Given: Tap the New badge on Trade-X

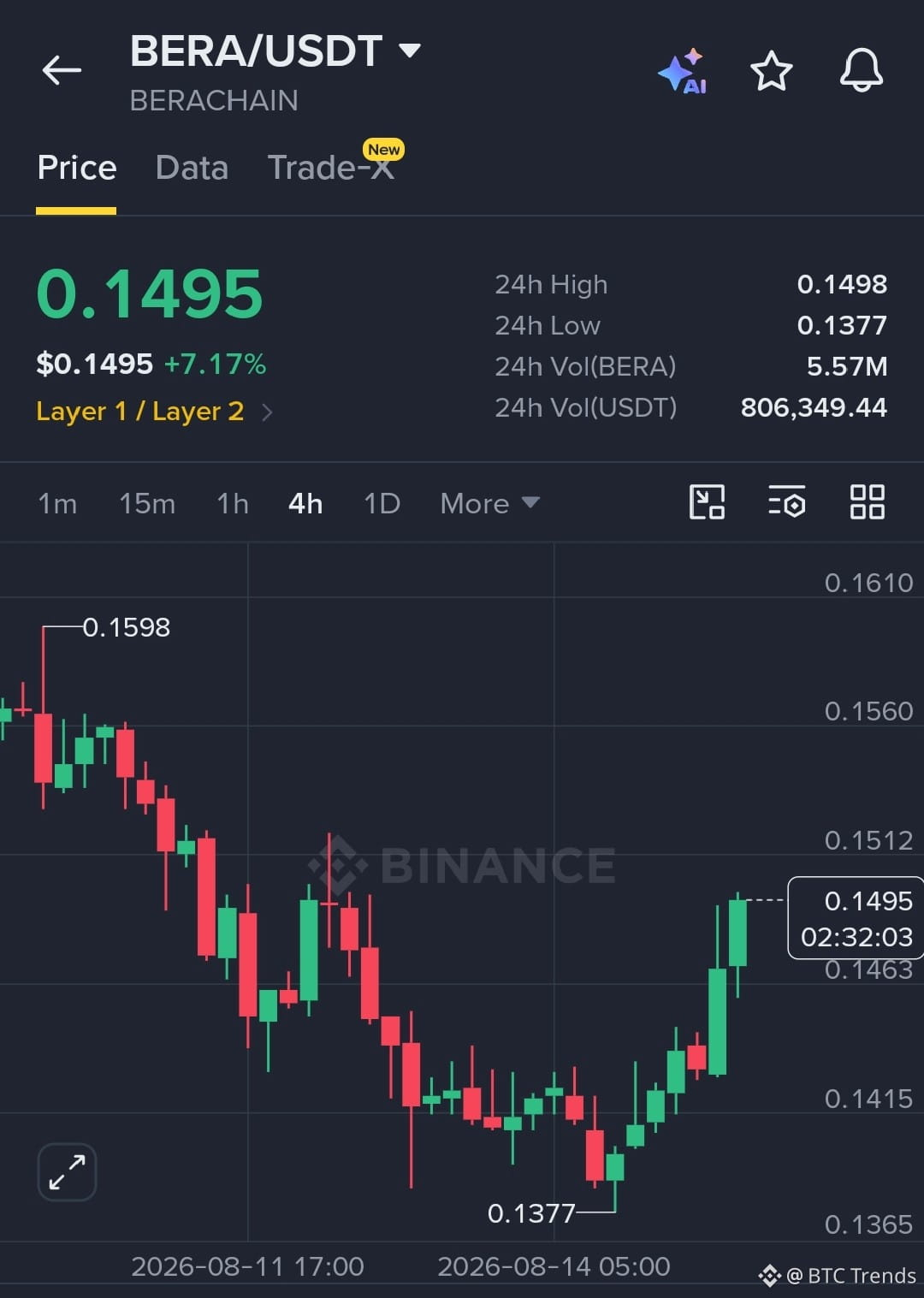Looking at the screenshot, I should 383,150.
